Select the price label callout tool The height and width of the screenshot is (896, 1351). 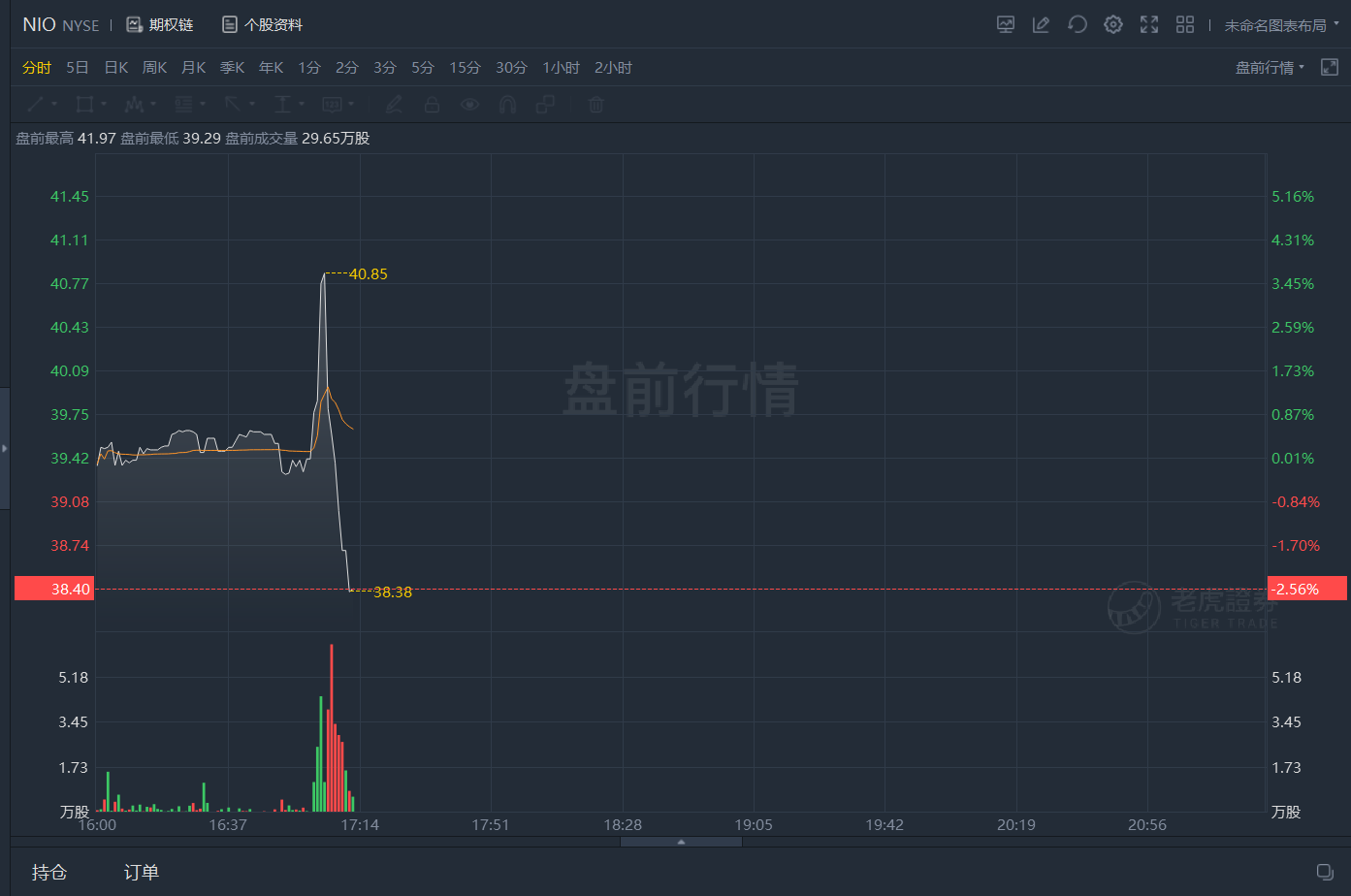coord(332,104)
